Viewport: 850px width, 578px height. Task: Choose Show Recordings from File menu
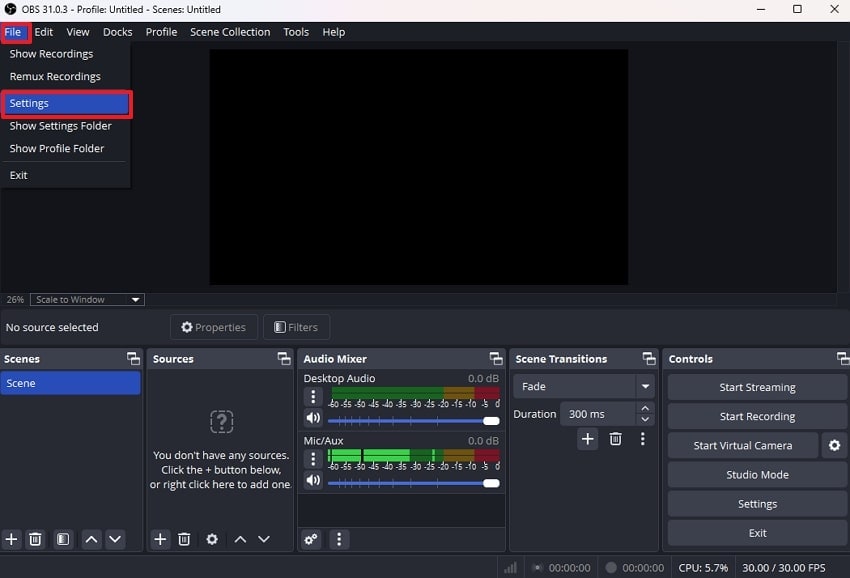[65, 54]
